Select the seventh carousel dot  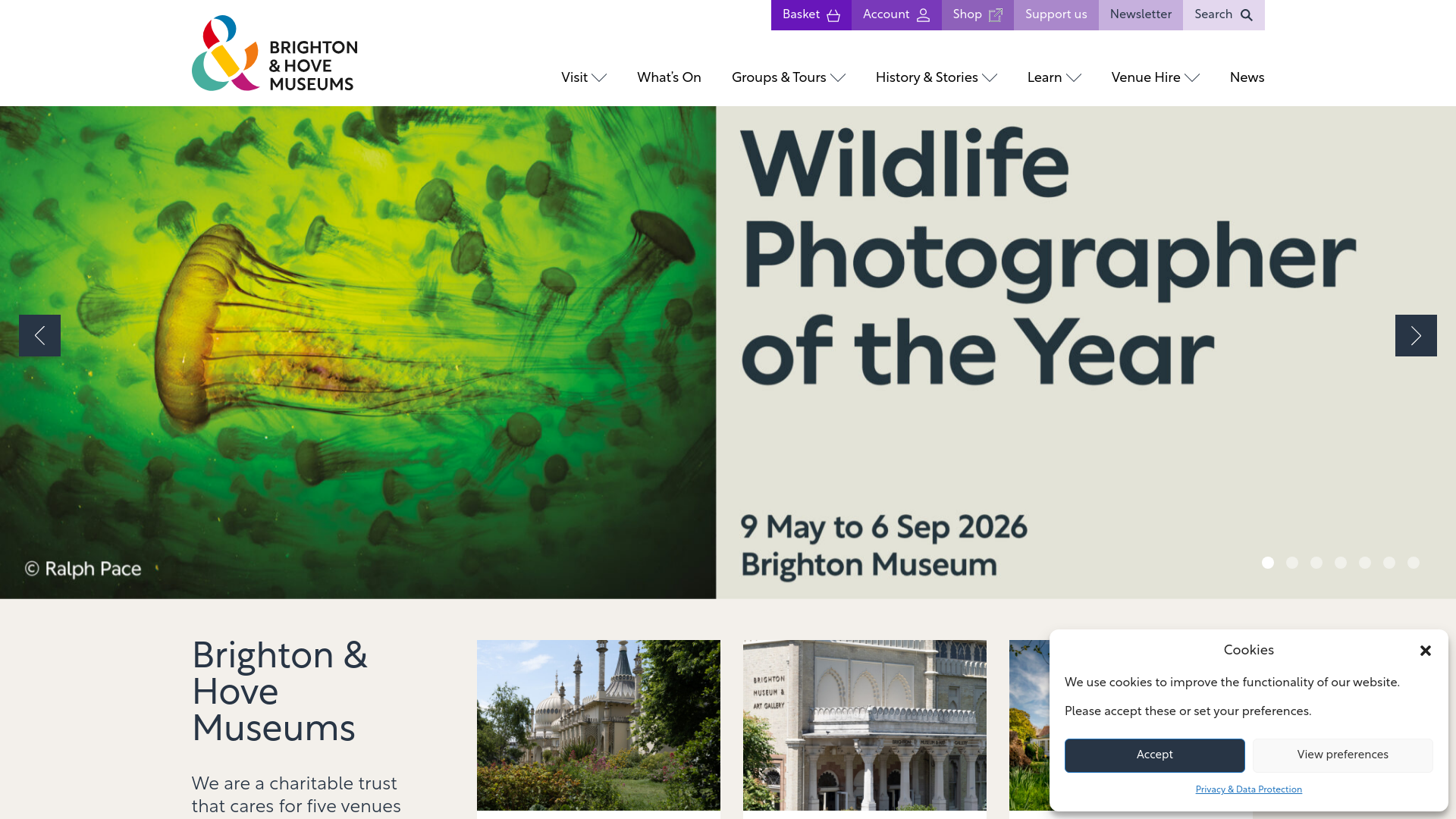pyautogui.click(x=1414, y=563)
